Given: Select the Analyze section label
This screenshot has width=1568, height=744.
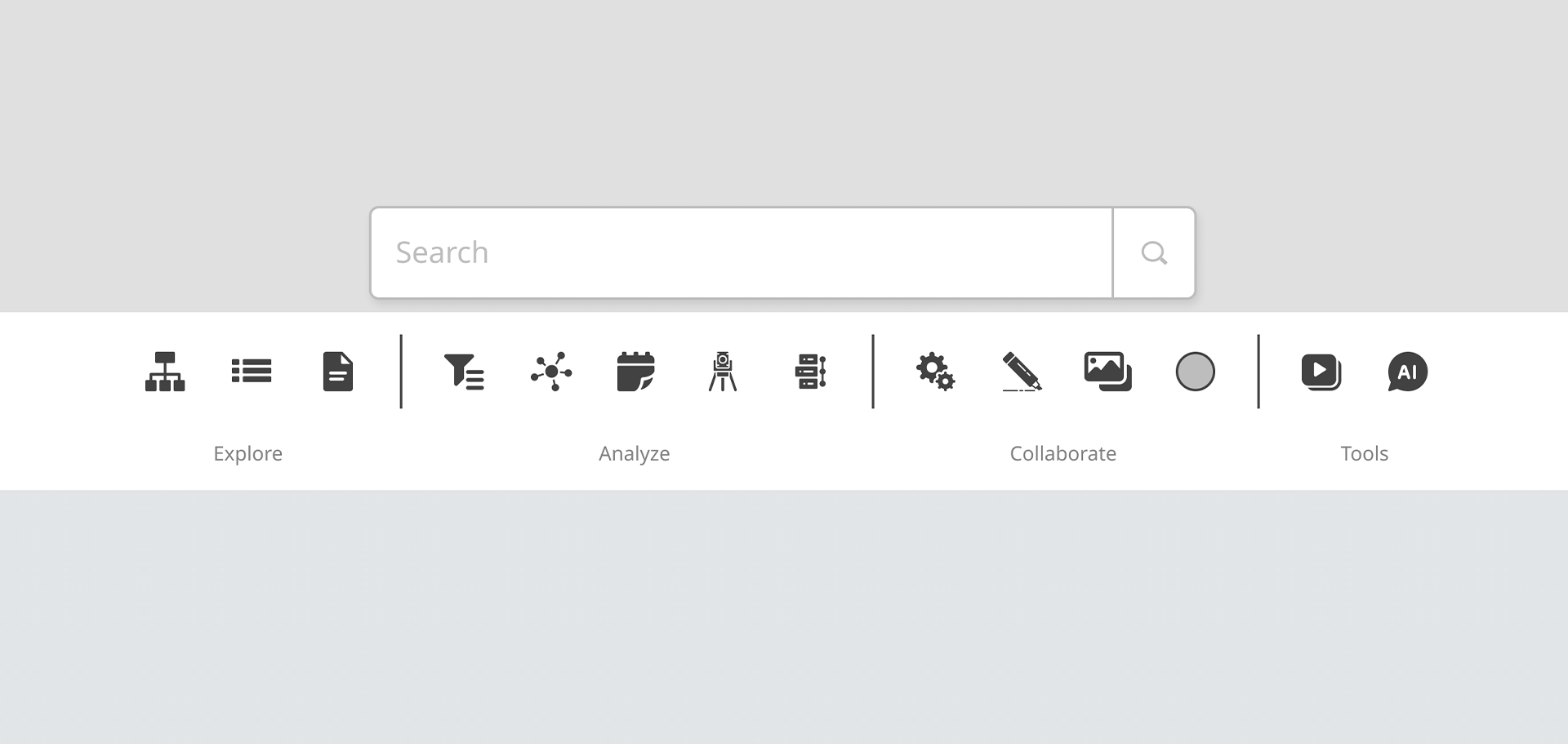Looking at the screenshot, I should click(635, 453).
